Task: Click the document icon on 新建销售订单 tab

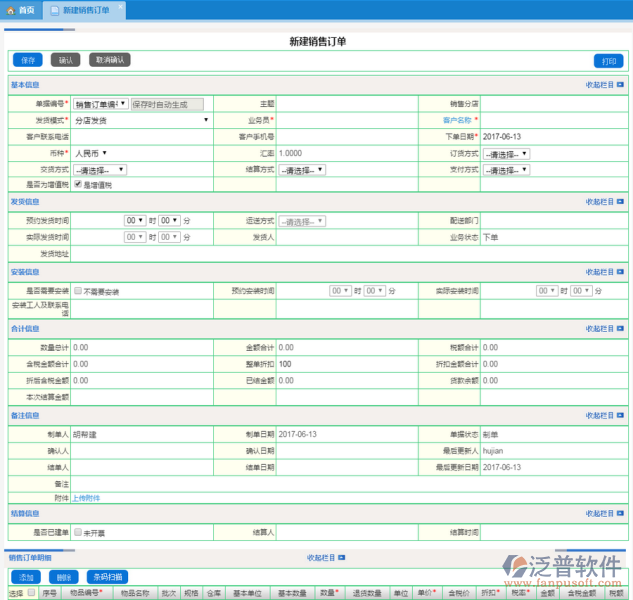Action: click(54, 10)
